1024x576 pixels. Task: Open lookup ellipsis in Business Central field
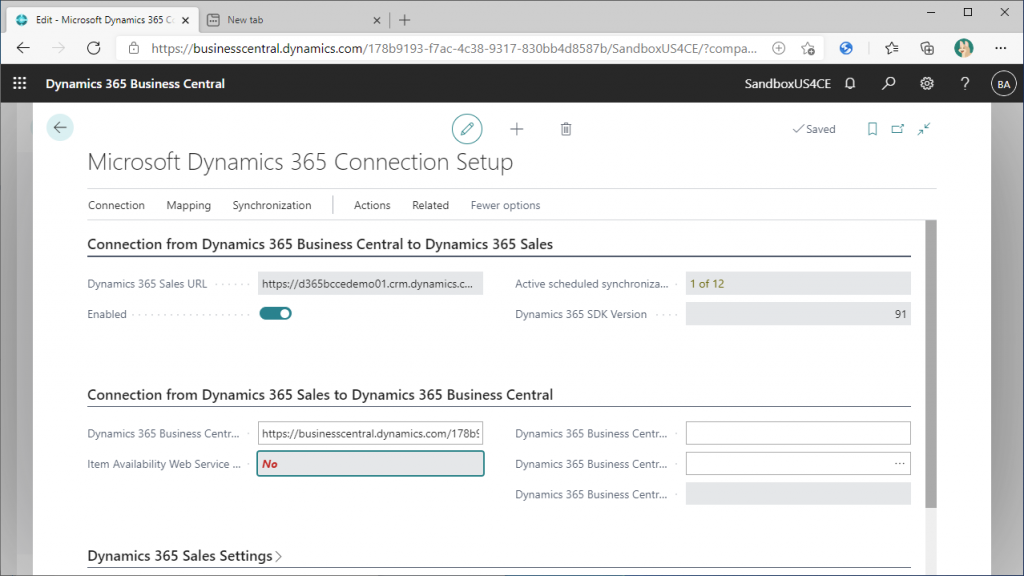click(899, 464)
